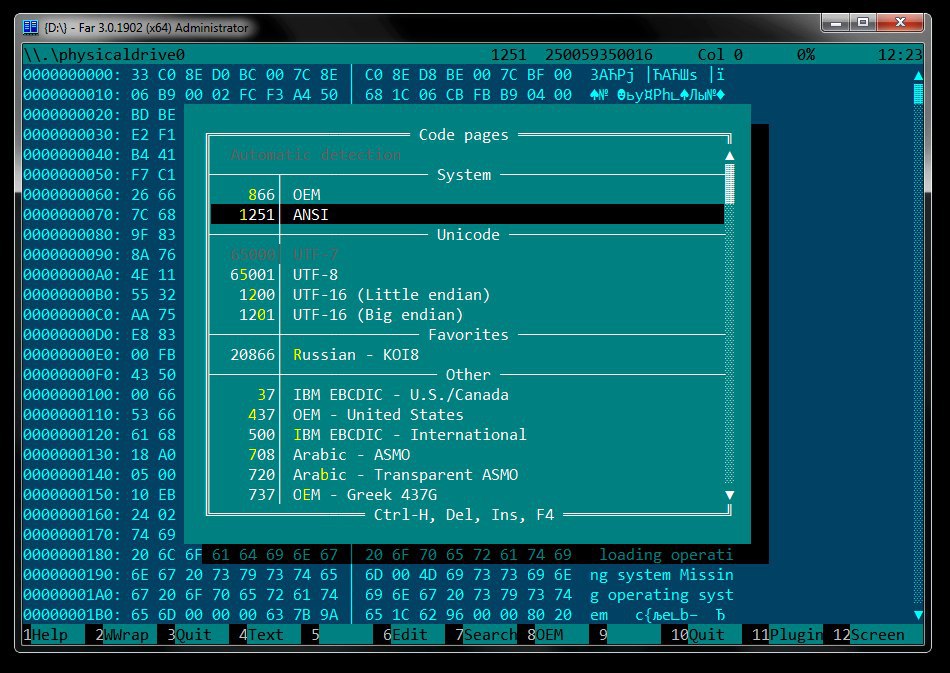Click the \\.\physicaldrive0 path in title line
The height and width of the screenshot is (673, 950).
[104, 55]
